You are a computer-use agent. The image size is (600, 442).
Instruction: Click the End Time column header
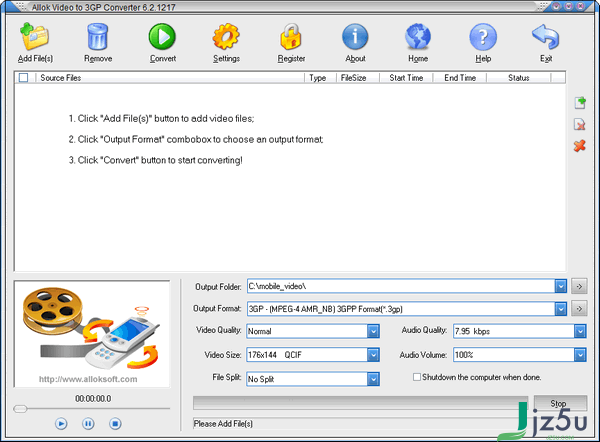(x=460, y=78)
